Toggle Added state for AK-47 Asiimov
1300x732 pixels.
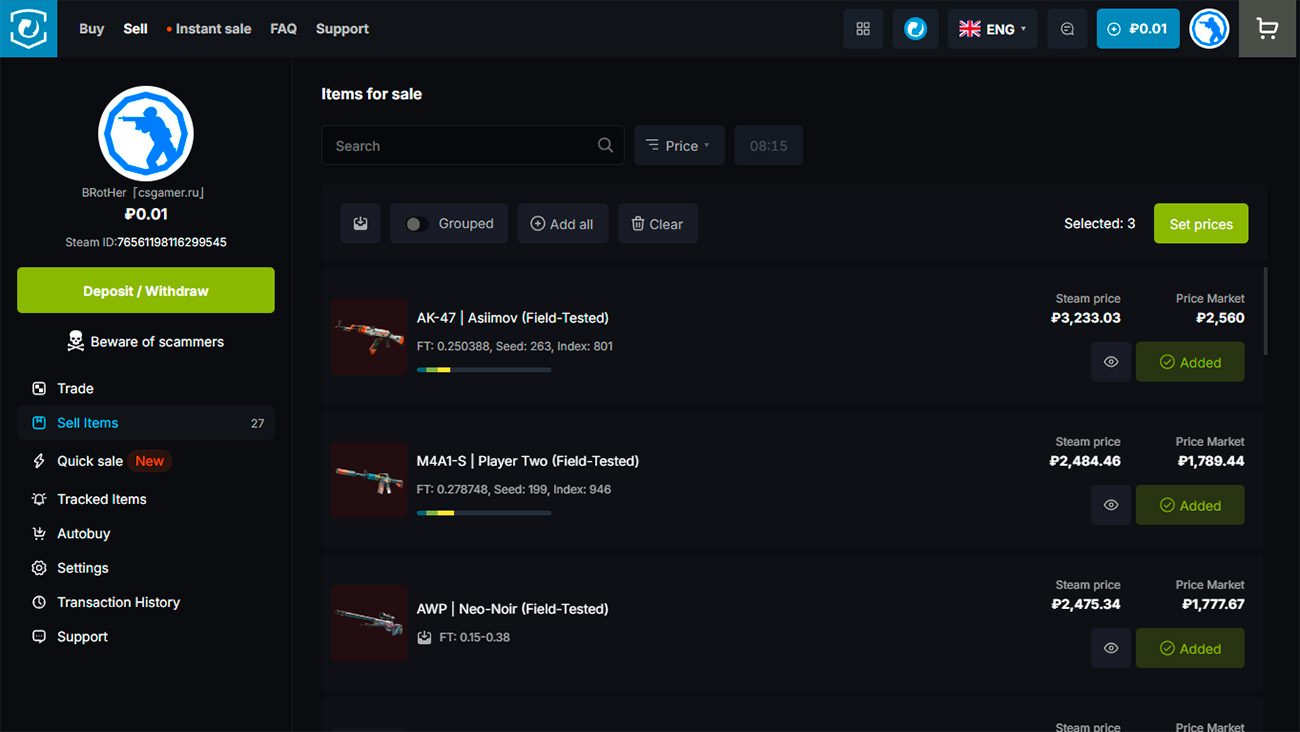pyautogui.click(x=1190, y=362)
